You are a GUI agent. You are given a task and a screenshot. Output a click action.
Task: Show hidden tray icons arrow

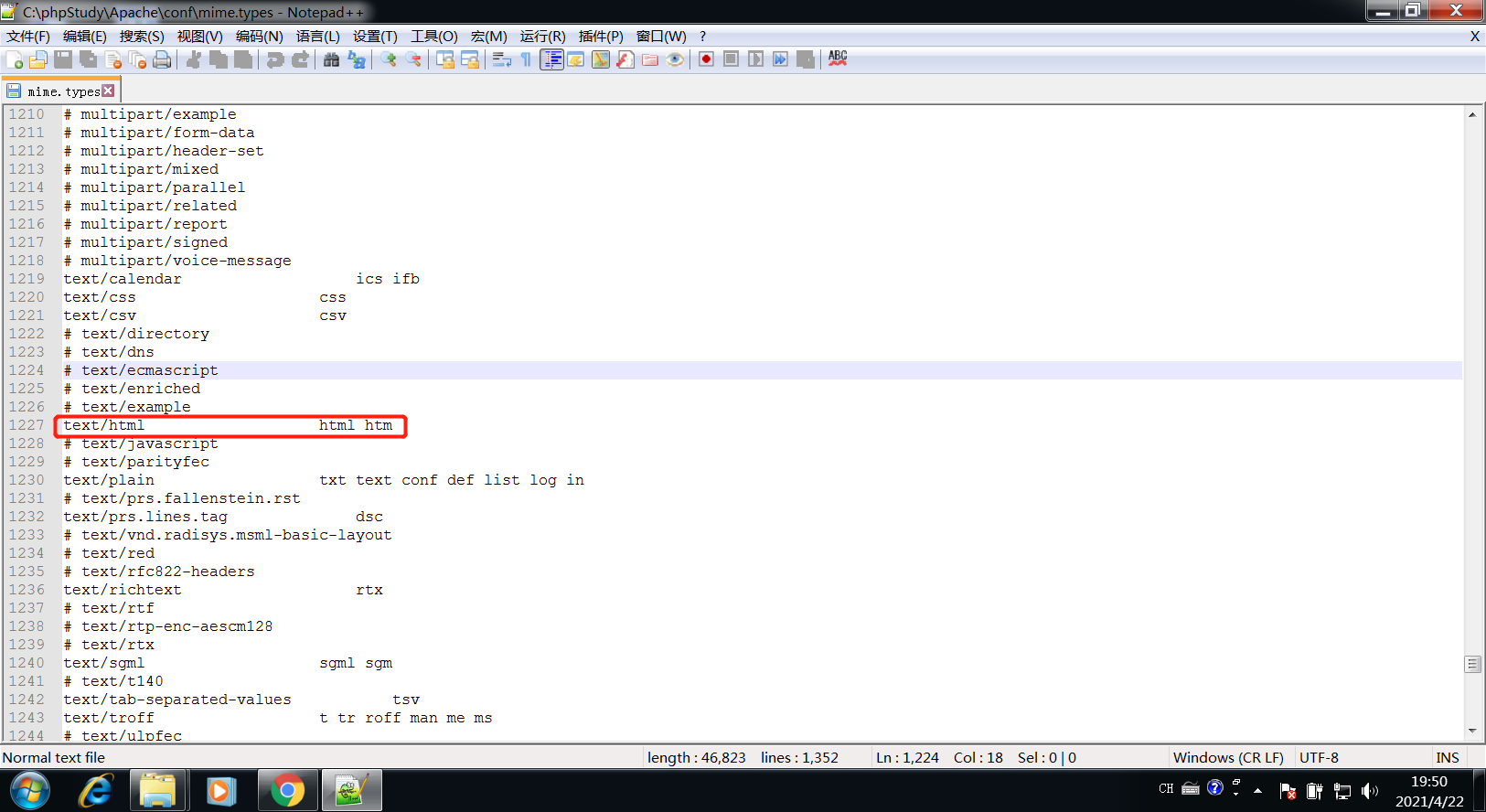coord(1258,791)
